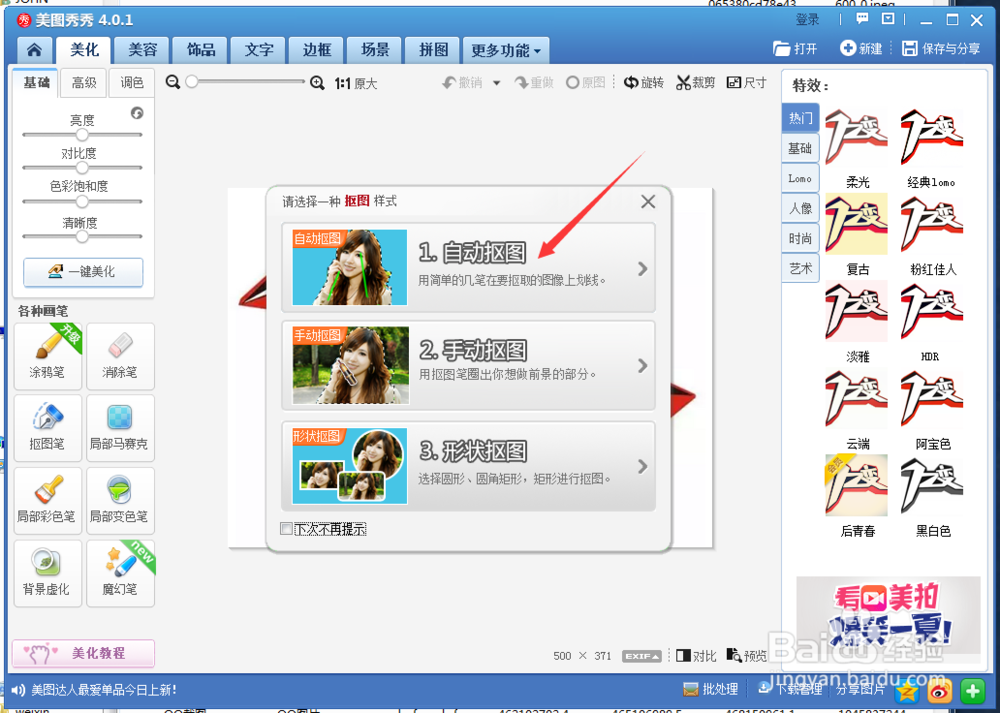Viewport: 1000px width, 713px height.
Task: Click the 清晰度 slider handle
Action: point(82,237)
